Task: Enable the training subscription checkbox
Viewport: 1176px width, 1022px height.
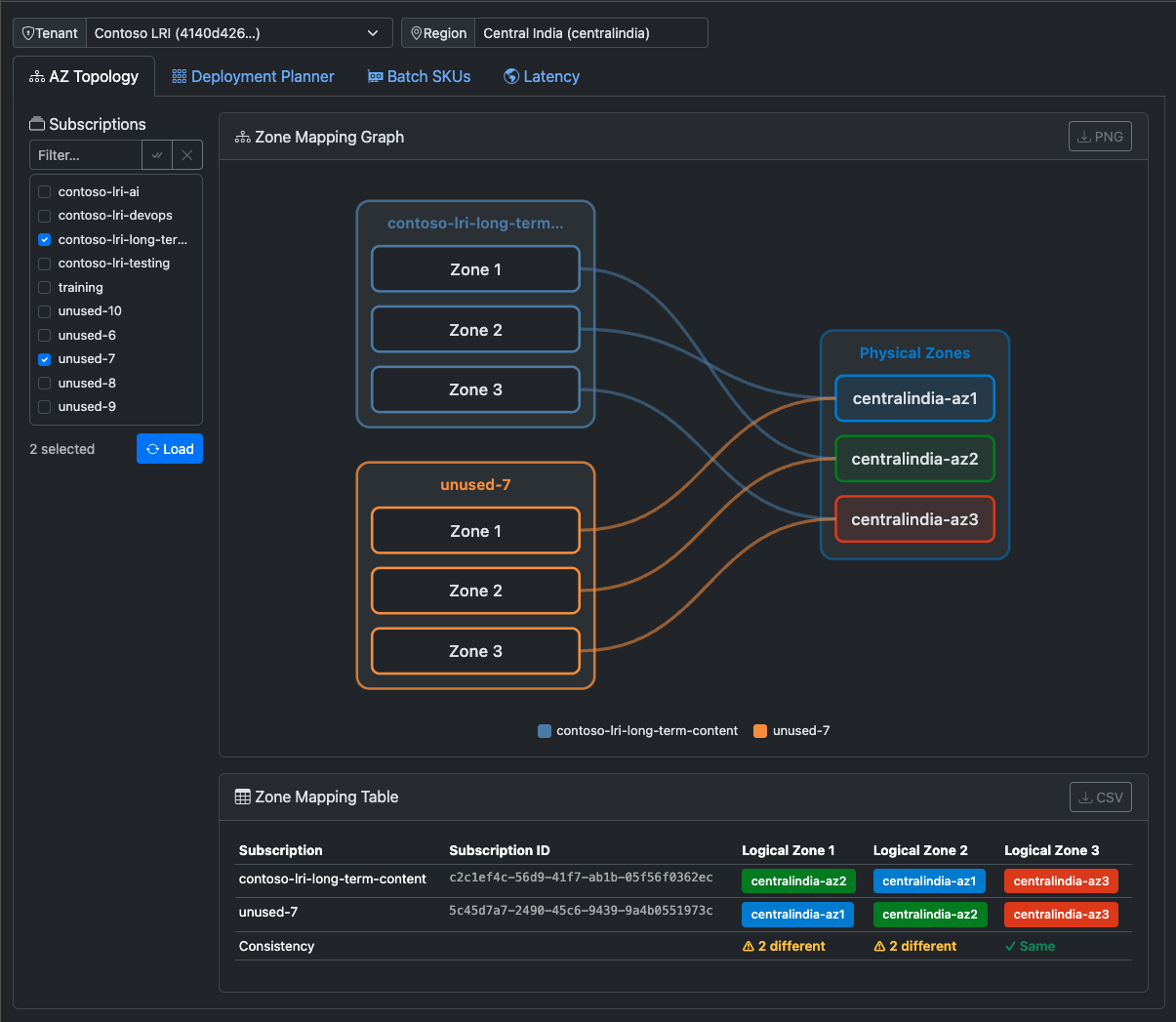Action: [x=44, y=287]
